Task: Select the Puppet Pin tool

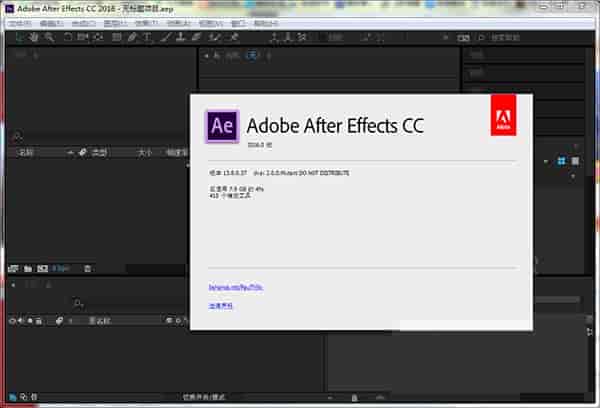Action: tap(233, 37)
